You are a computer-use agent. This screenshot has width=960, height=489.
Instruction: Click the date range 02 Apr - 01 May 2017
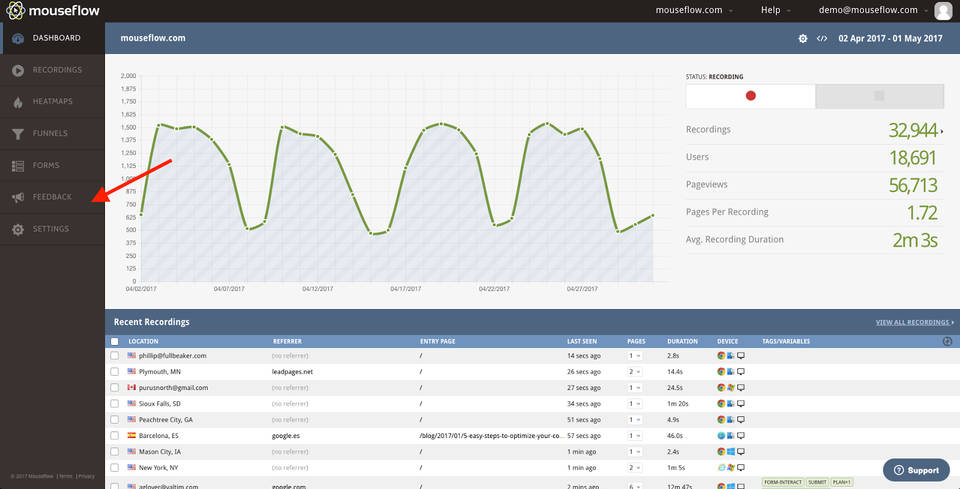[x=890, y=39]
